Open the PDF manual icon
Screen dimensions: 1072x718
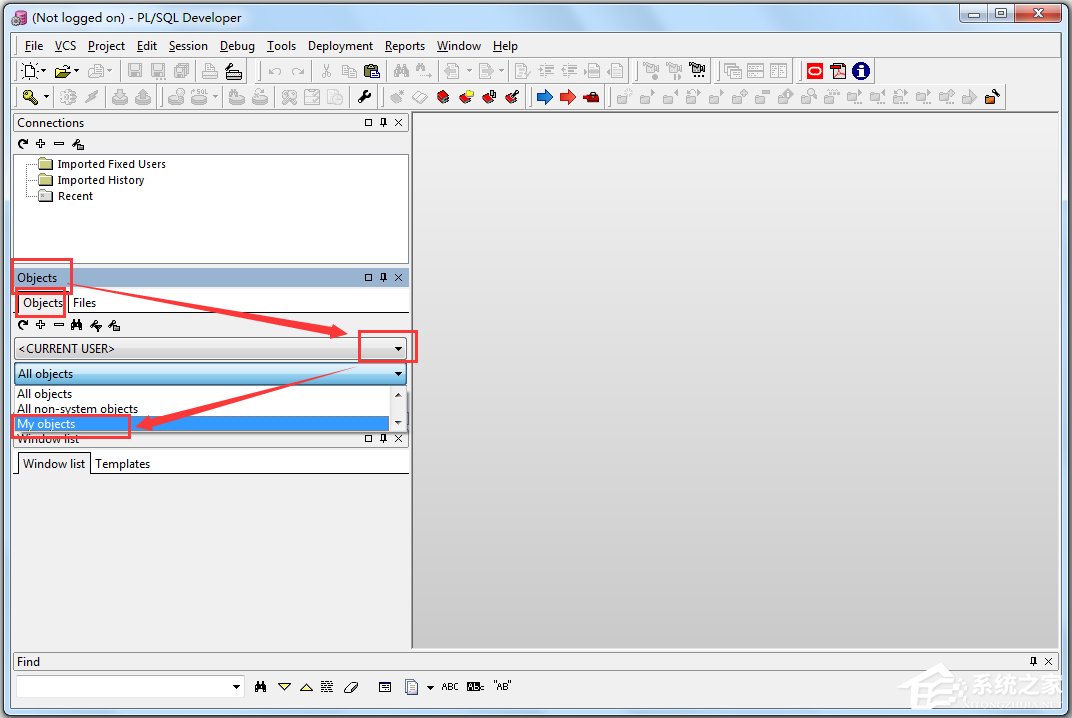click(838, 71)
